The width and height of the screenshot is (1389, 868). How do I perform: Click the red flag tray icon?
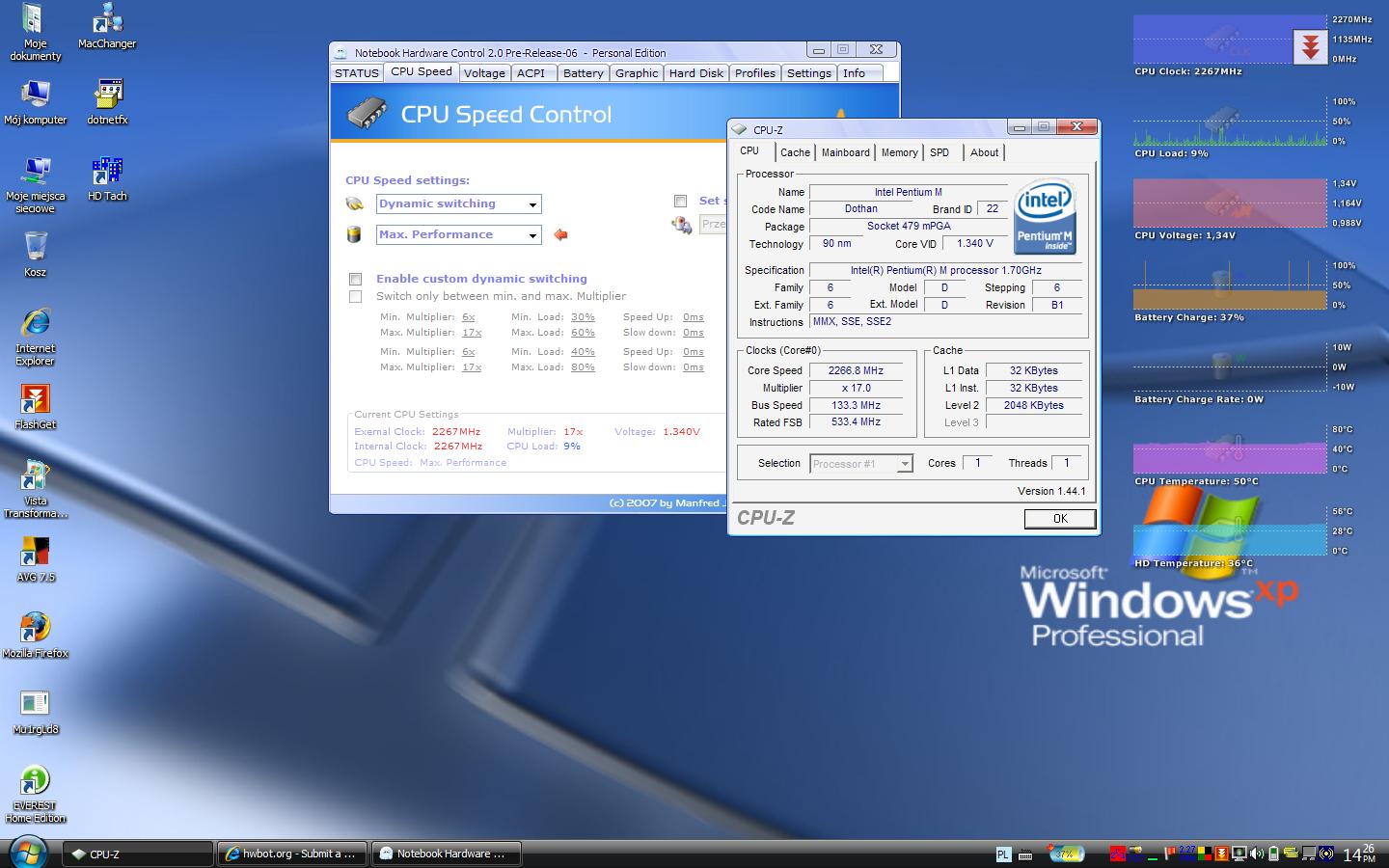point(1169,854)
